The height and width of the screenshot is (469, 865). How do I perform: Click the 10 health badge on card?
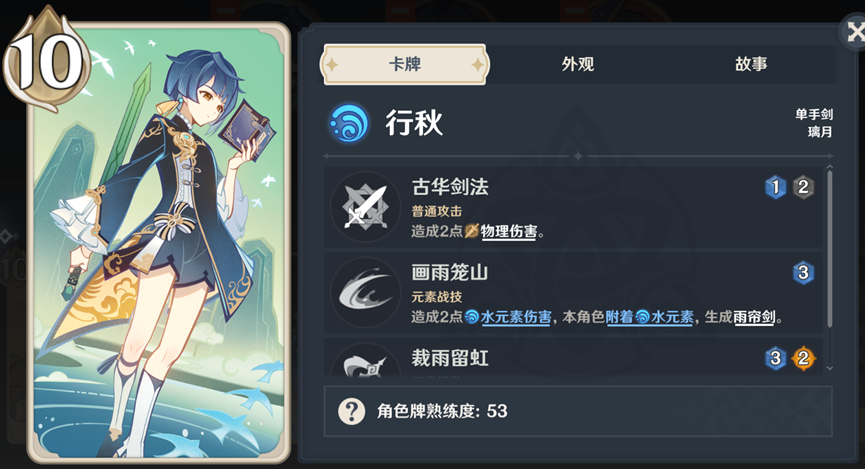click(46, 61)
